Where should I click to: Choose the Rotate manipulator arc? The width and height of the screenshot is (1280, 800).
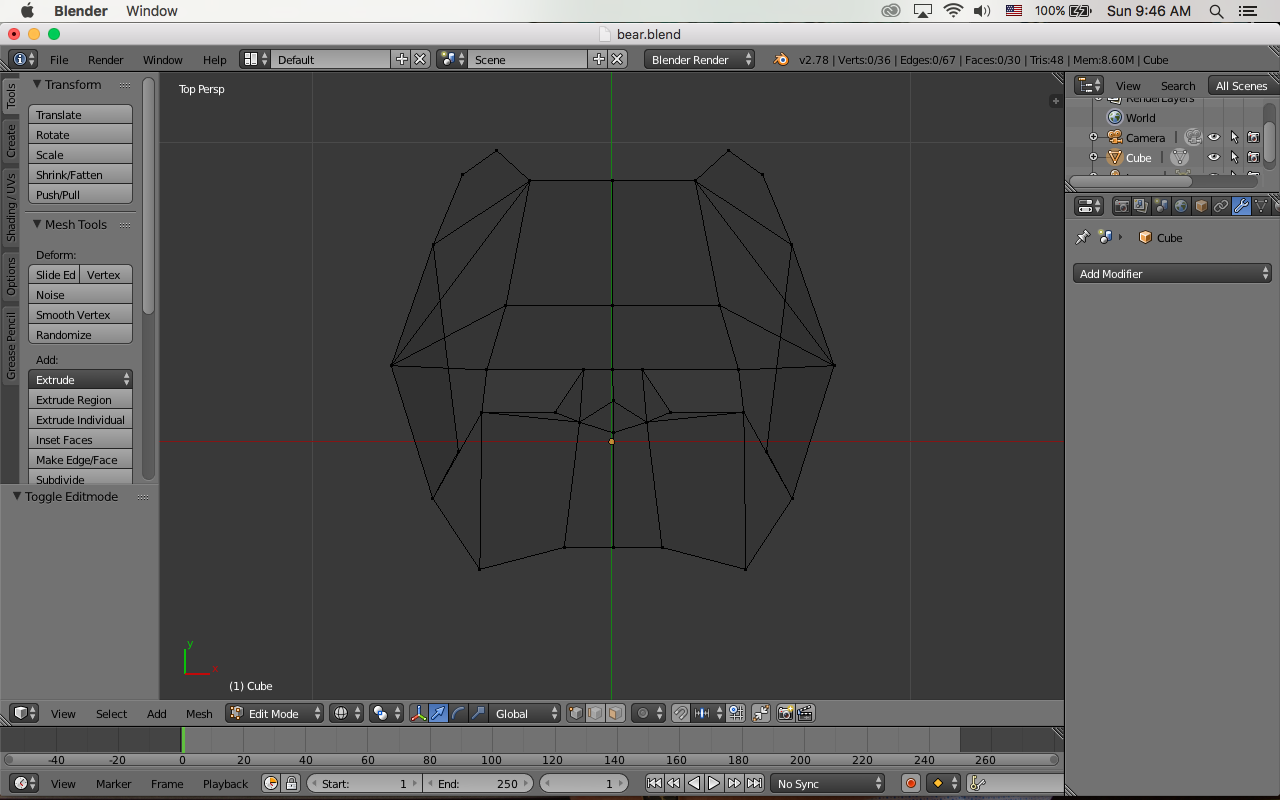pos(458,713)
